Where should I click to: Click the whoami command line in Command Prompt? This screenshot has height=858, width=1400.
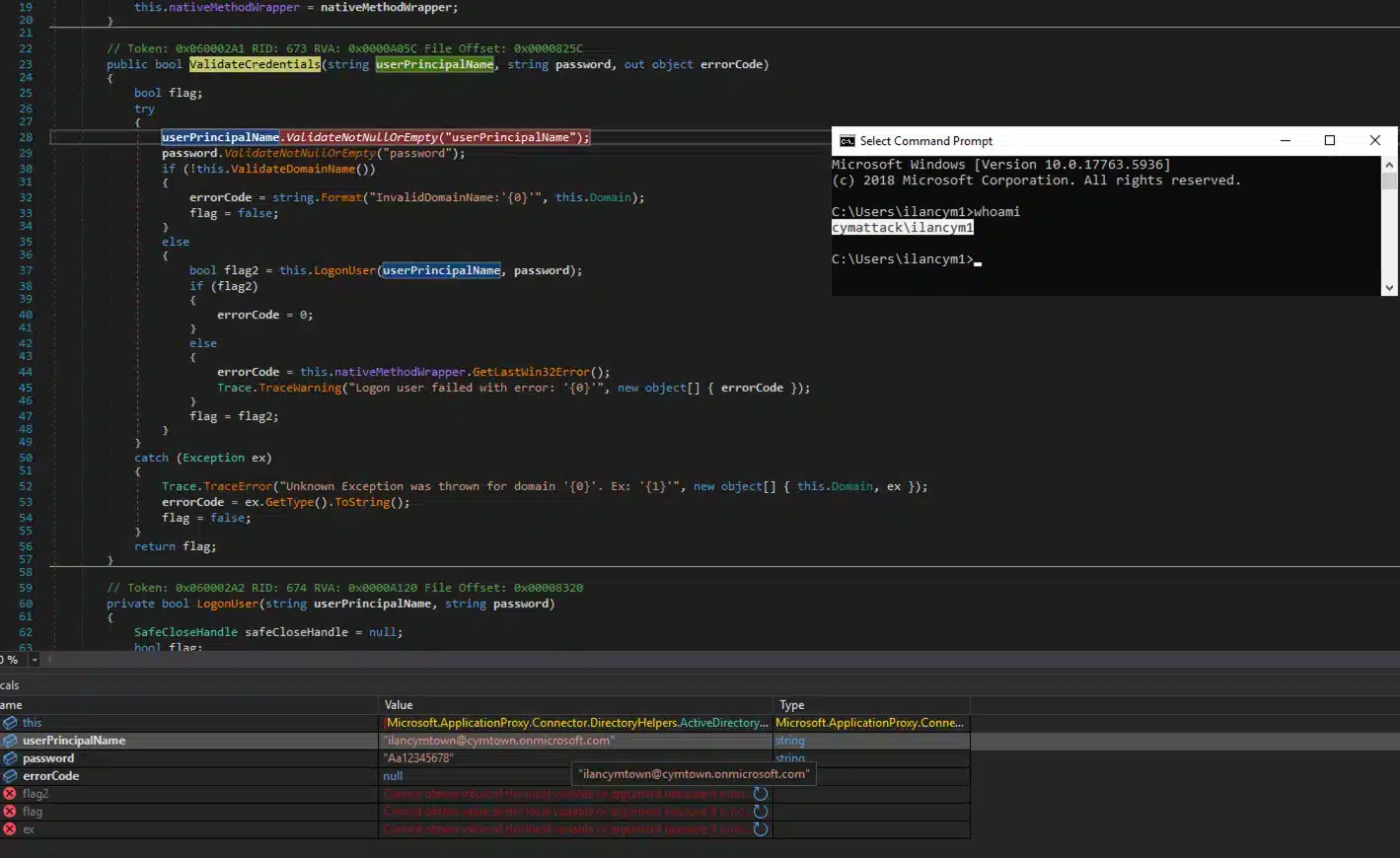point(925,212)
